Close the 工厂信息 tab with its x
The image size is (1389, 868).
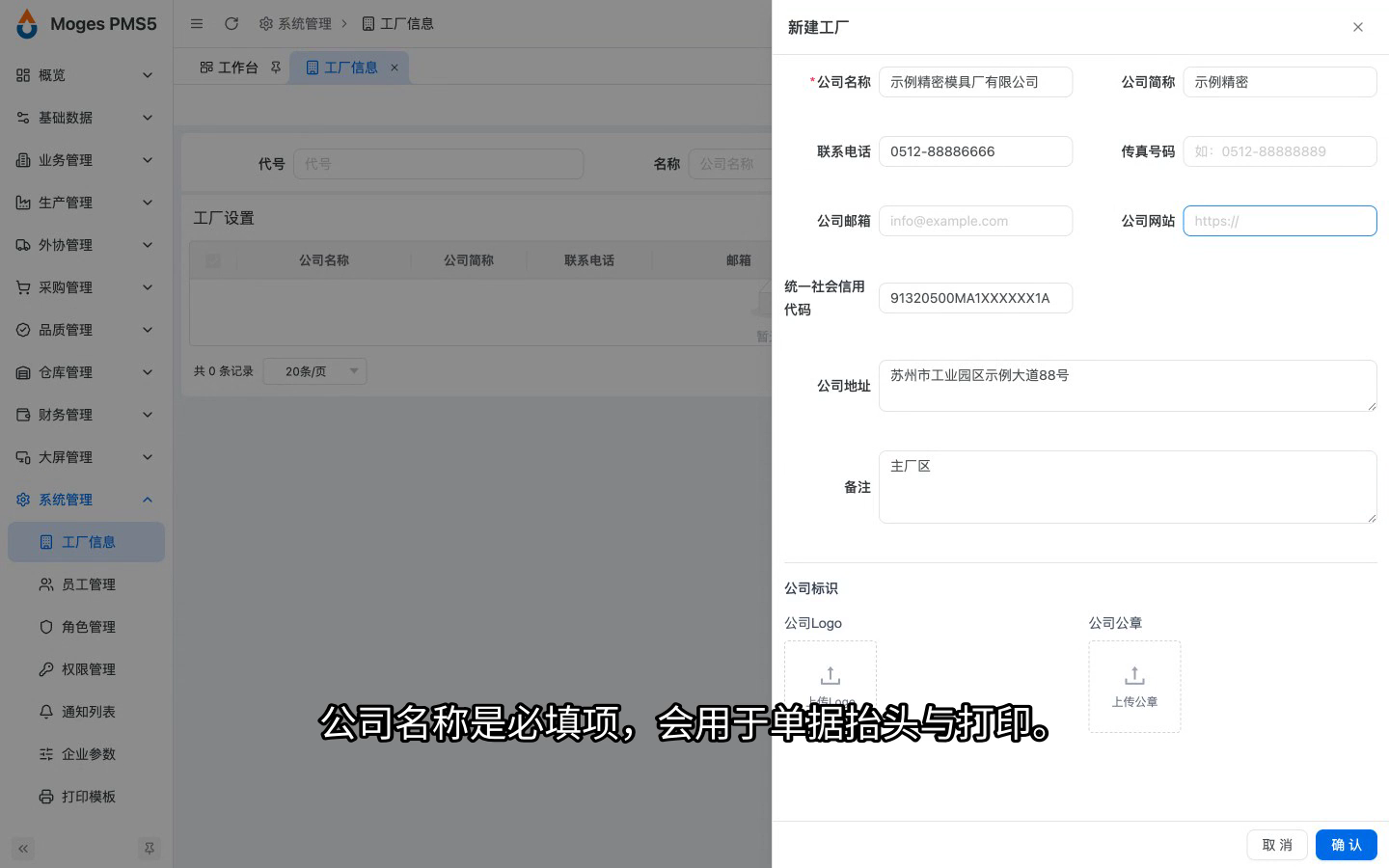click(395, 68)
